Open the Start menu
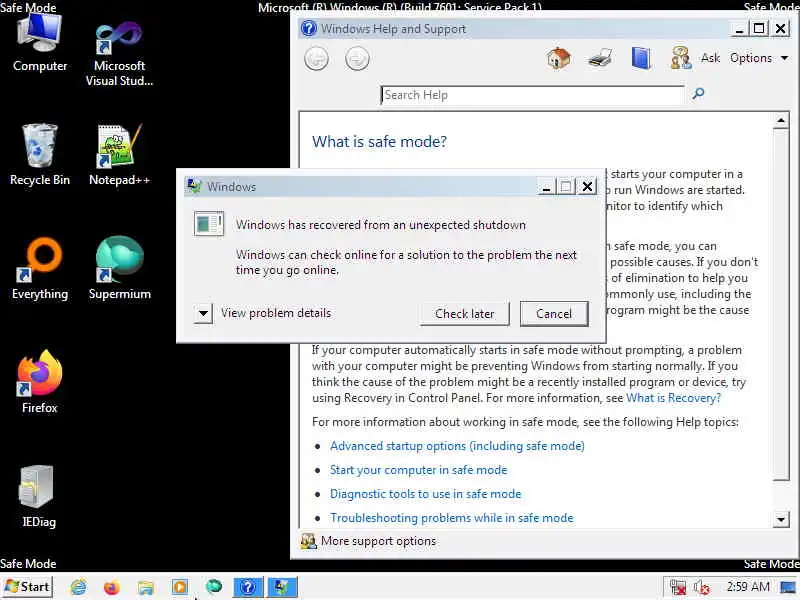This screenshot has width=800, height=600. pyautogui.click(x=28, y=587)
